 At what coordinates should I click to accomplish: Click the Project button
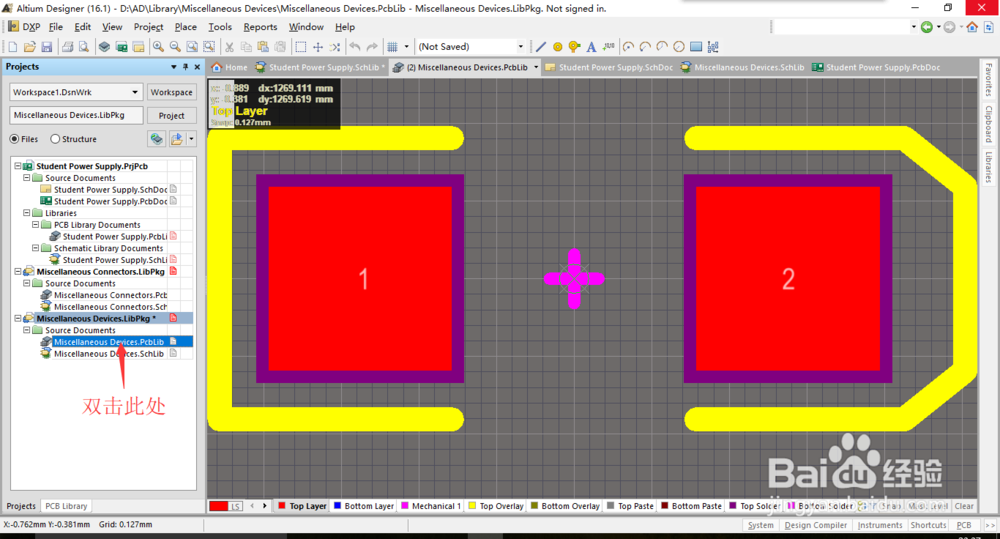pos(172,115)
